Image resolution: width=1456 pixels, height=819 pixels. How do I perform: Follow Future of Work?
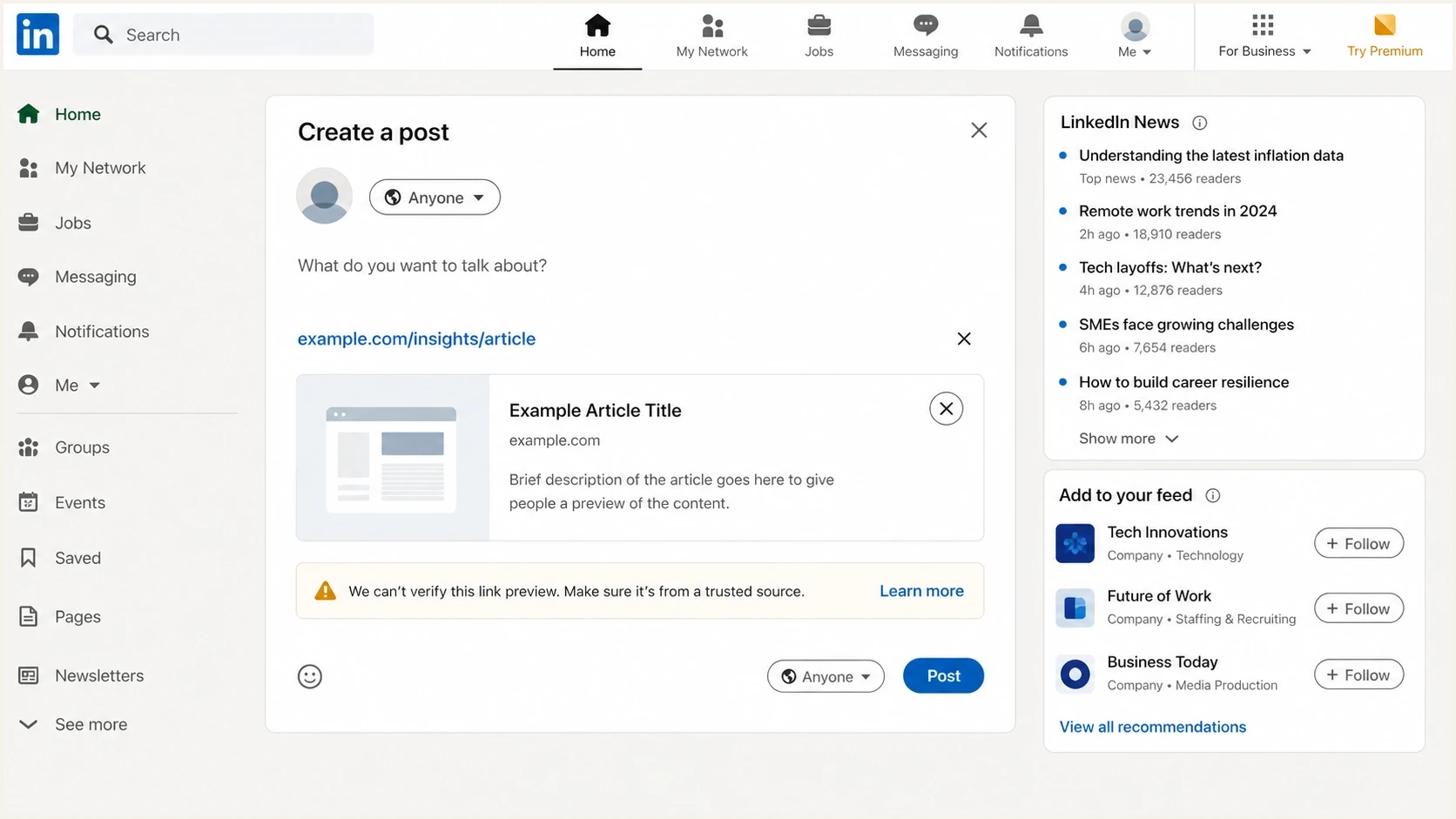coord(1358,608)
